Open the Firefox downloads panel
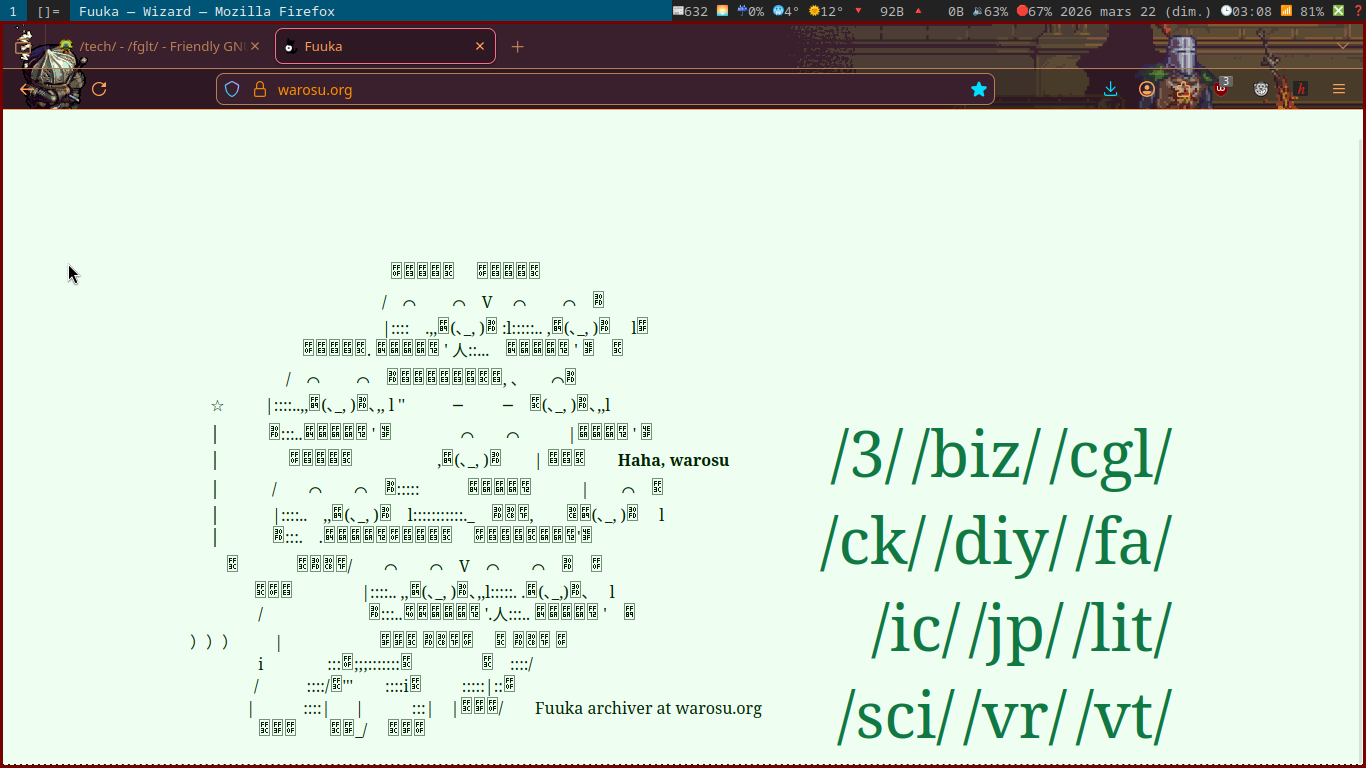This screenshot has width=1366, height=768. click(1110, 89)
